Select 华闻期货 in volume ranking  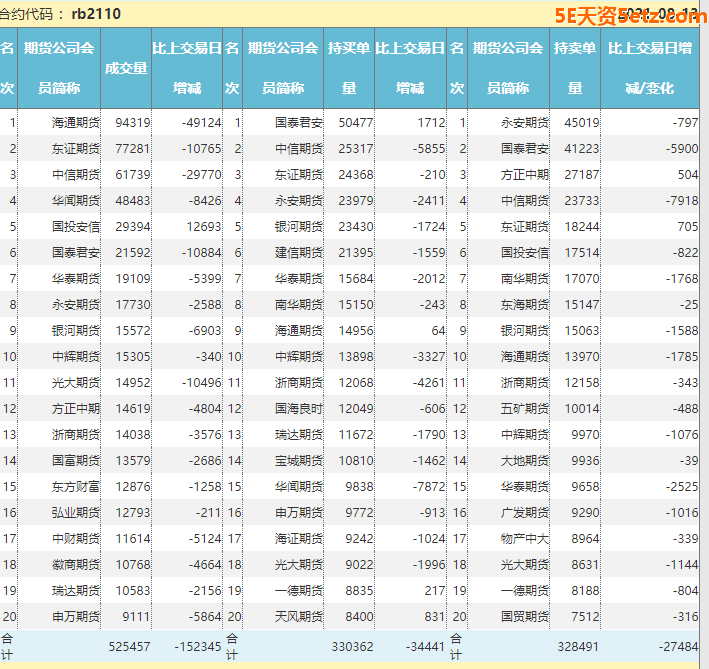click(76, 201)
